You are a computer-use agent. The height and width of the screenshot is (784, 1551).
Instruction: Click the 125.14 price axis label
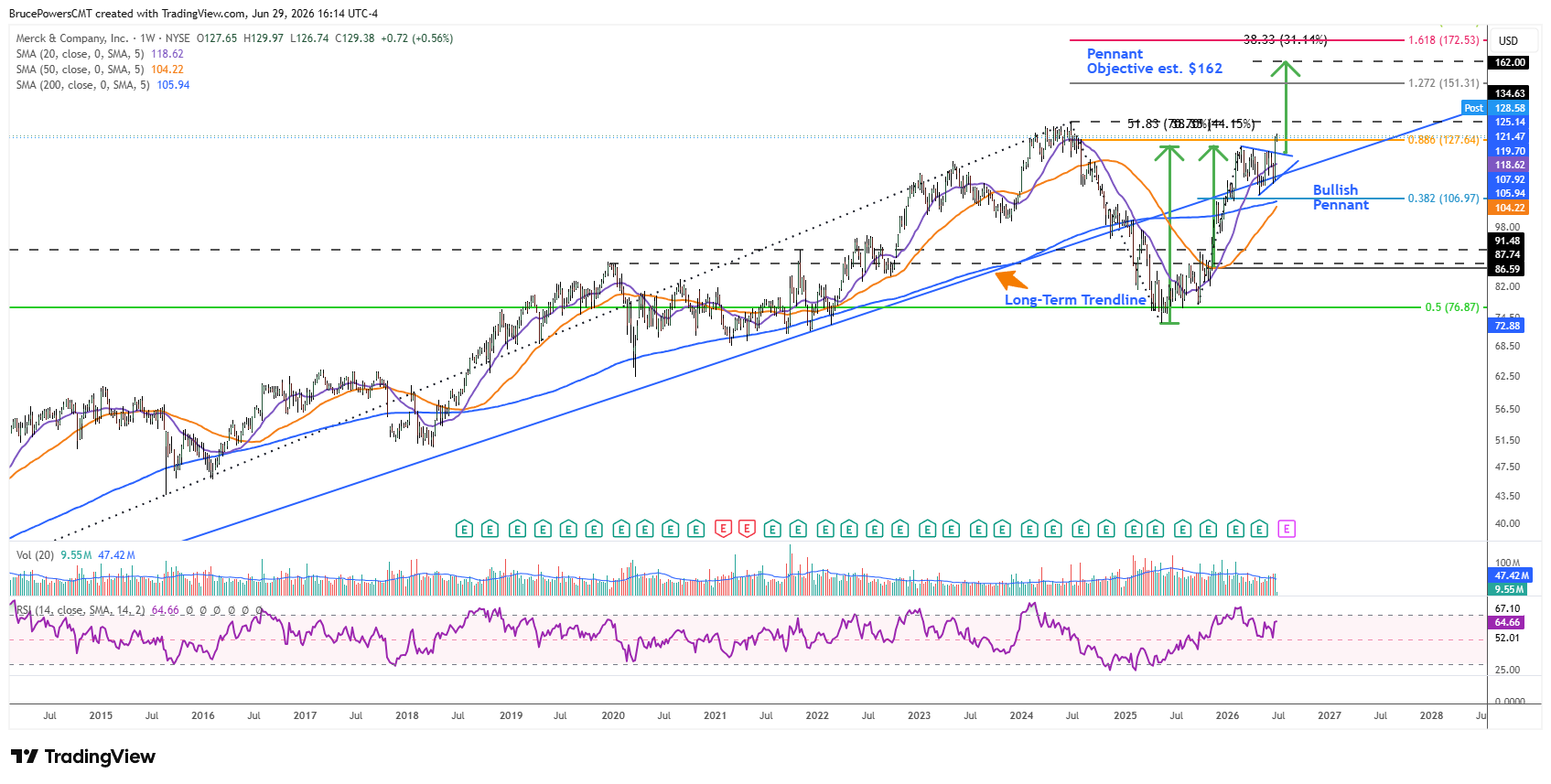(x=1510, y=122)
